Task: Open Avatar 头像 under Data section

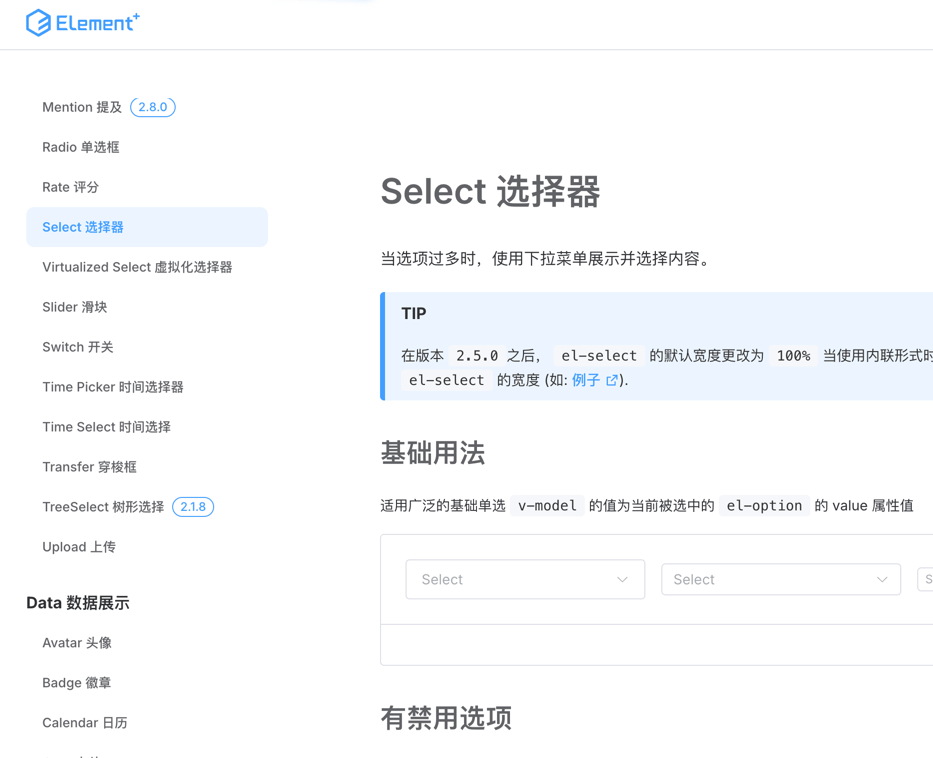Action: point(76,643)
